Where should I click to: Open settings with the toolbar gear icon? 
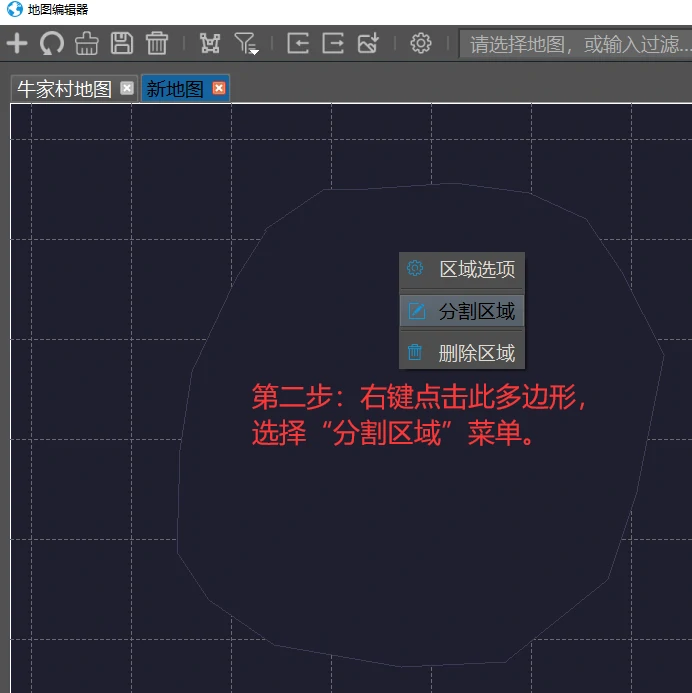click(421, 43)
